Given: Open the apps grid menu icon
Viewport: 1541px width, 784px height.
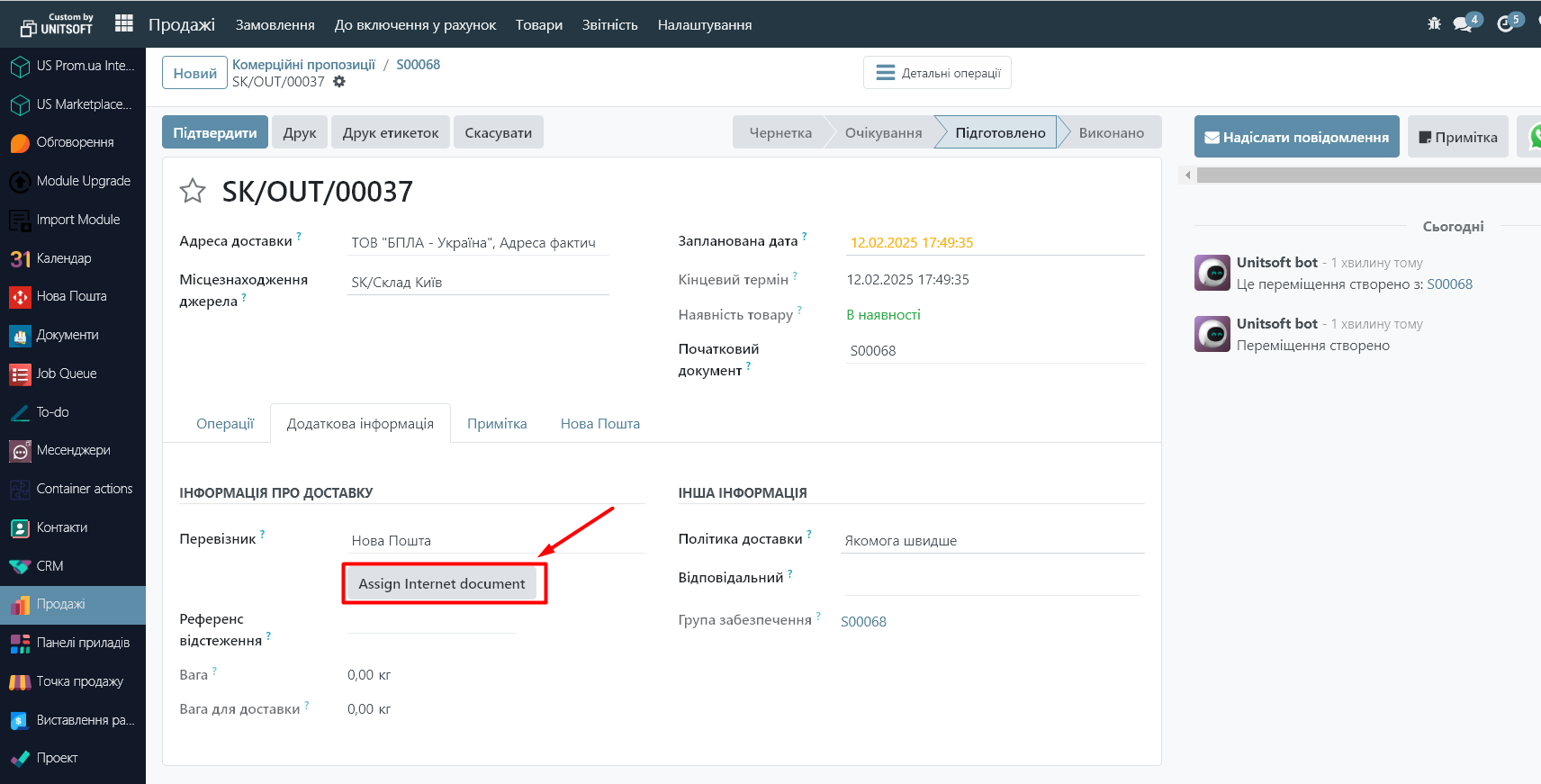Looking at the screenshot, I should (124, 24).
